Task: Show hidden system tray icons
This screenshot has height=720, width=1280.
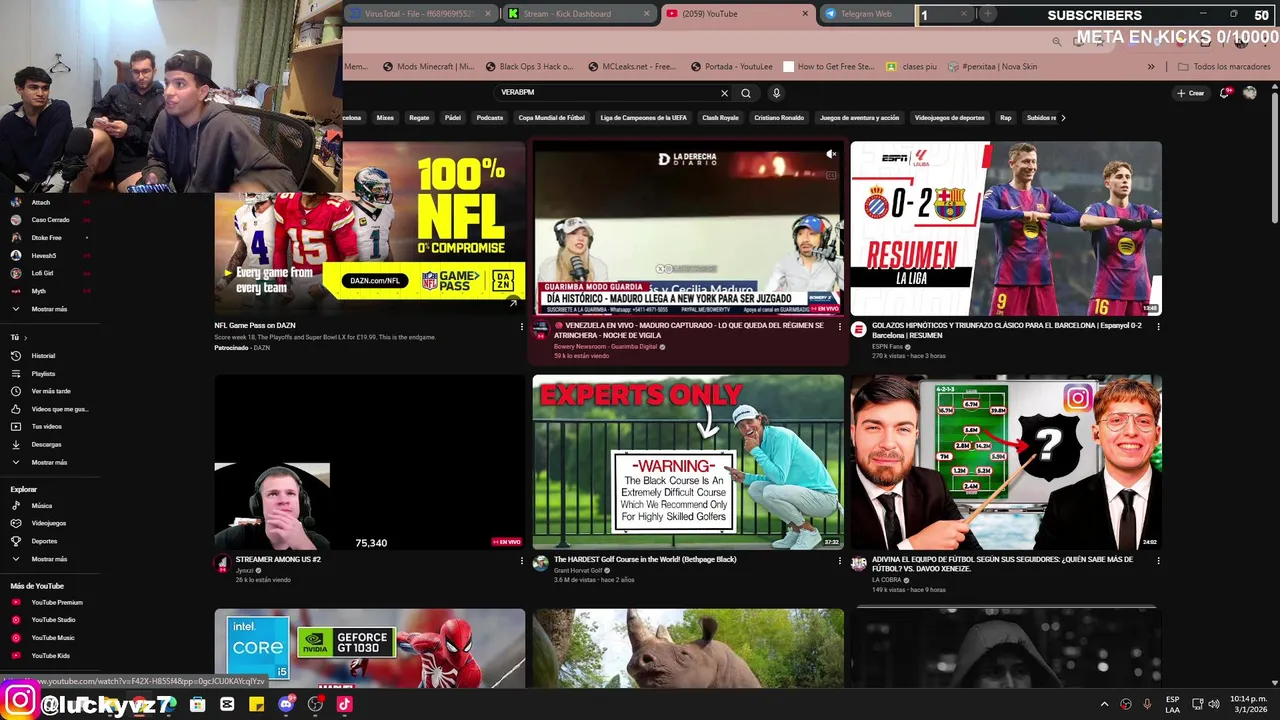Action: (x=1104, y=704)
